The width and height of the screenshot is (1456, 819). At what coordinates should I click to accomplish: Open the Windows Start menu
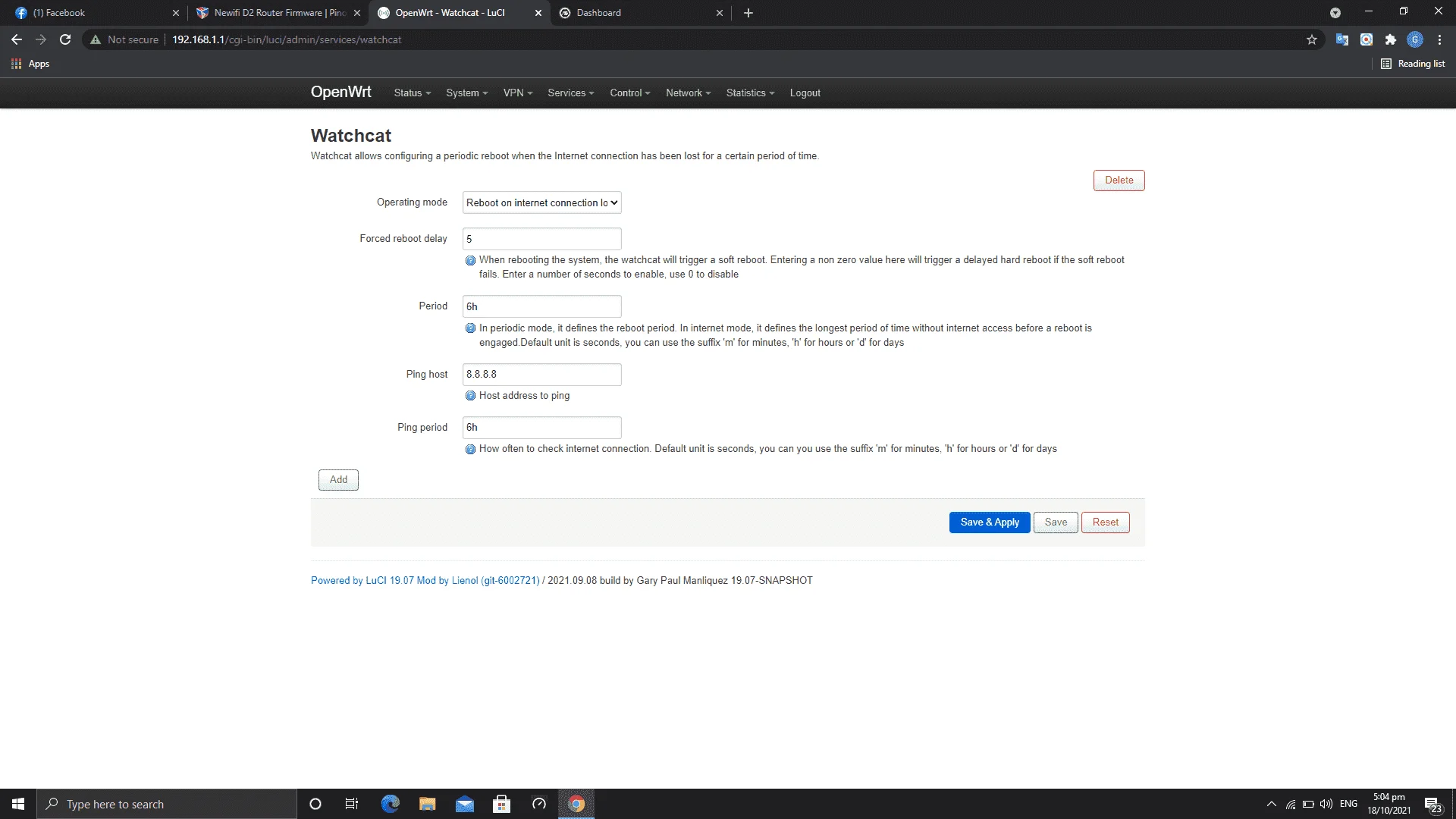point(18,804)
